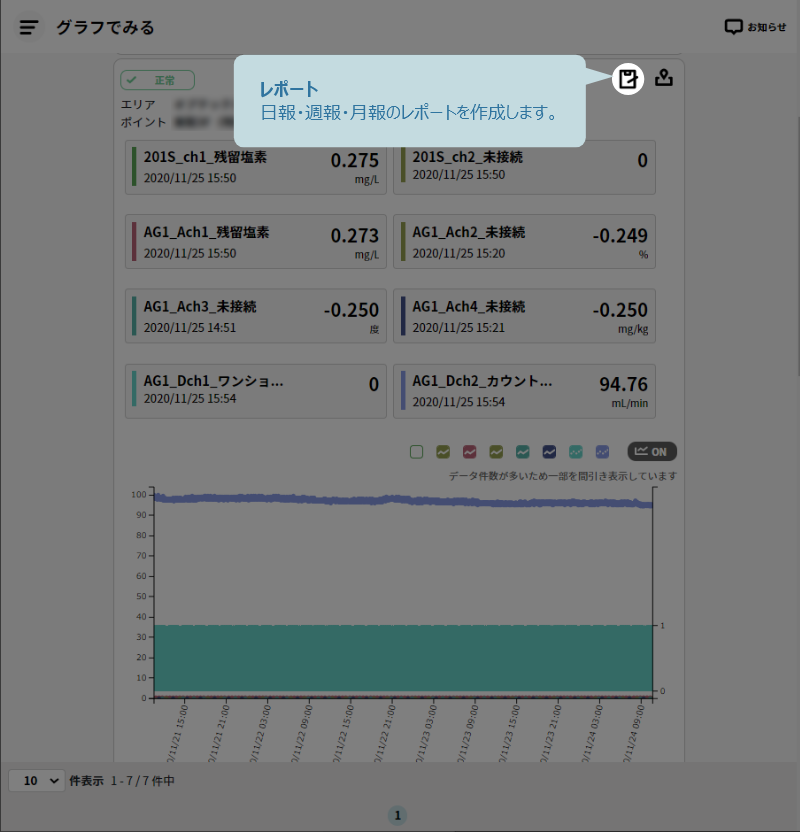Toggle the empty white legend checkbox

tap(416, 452)
